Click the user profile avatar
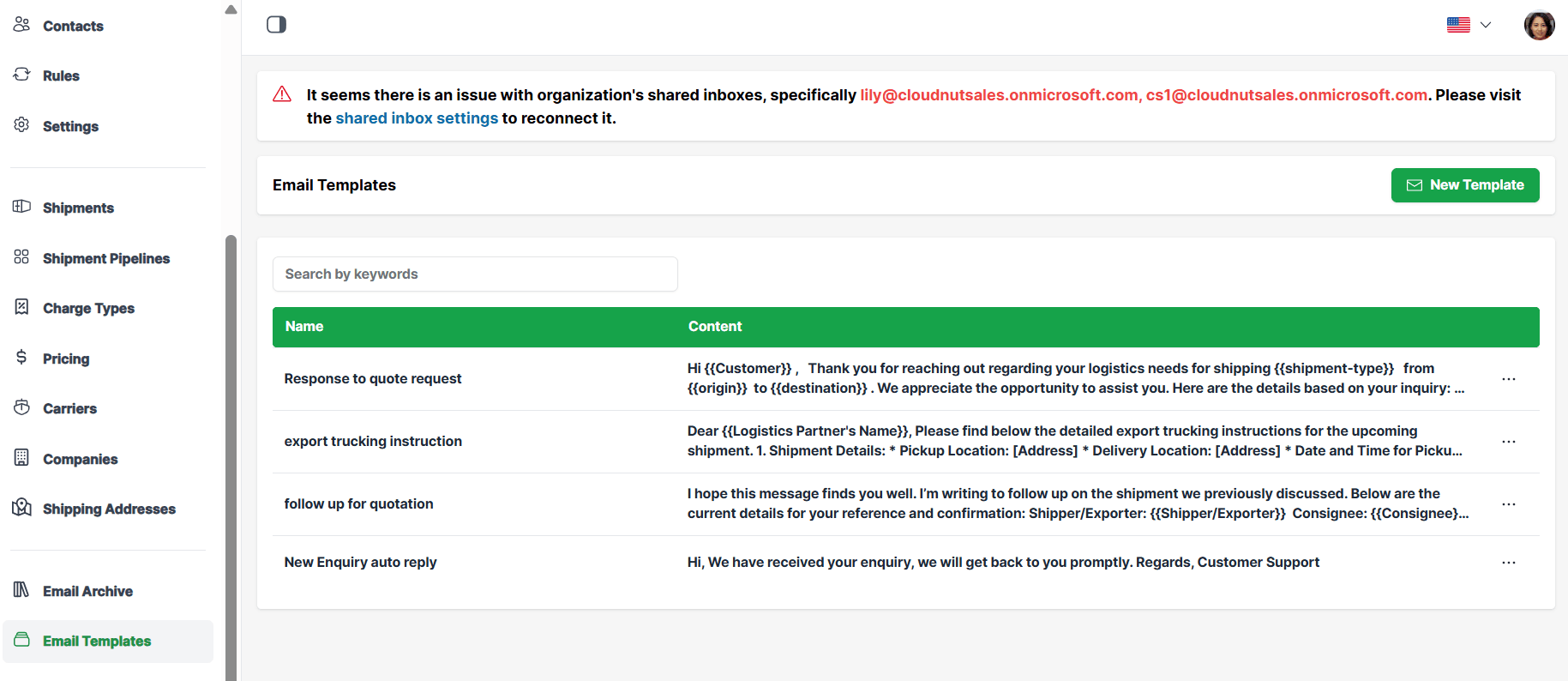 [1539, 25]
